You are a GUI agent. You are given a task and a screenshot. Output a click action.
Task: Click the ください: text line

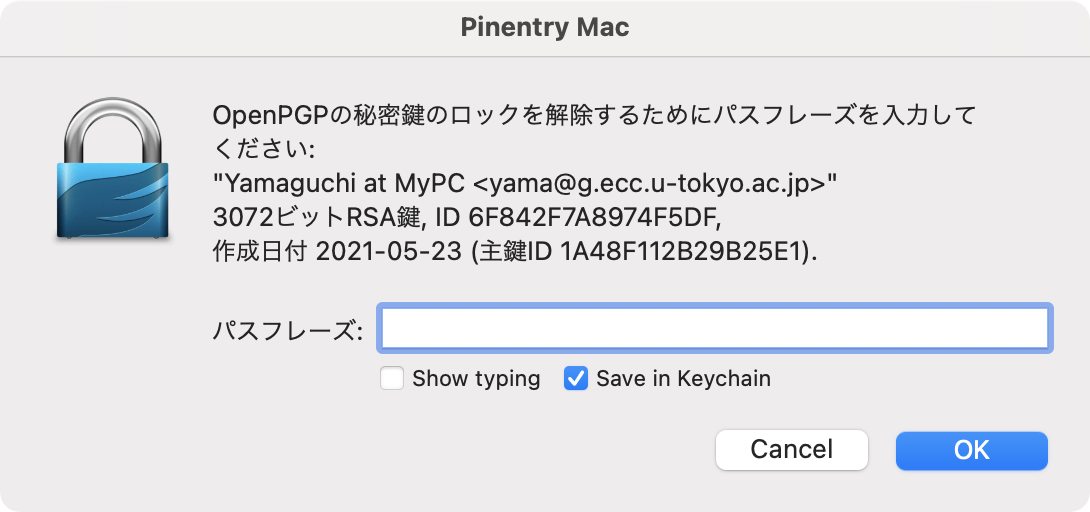264,151
